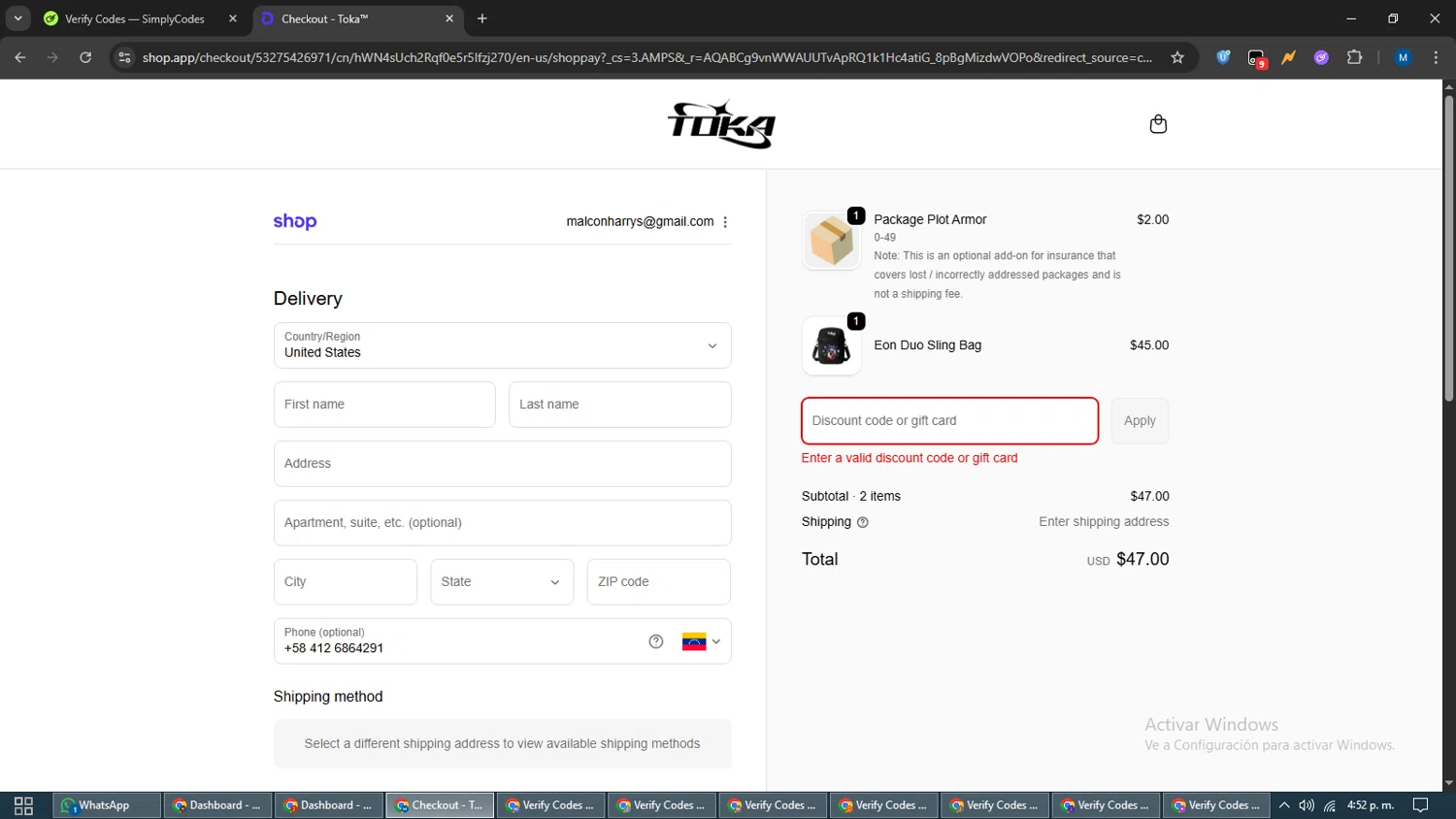Open account options menu beside email address
1456x819 pixels.
pyautogui.click(x=725, y=222)
